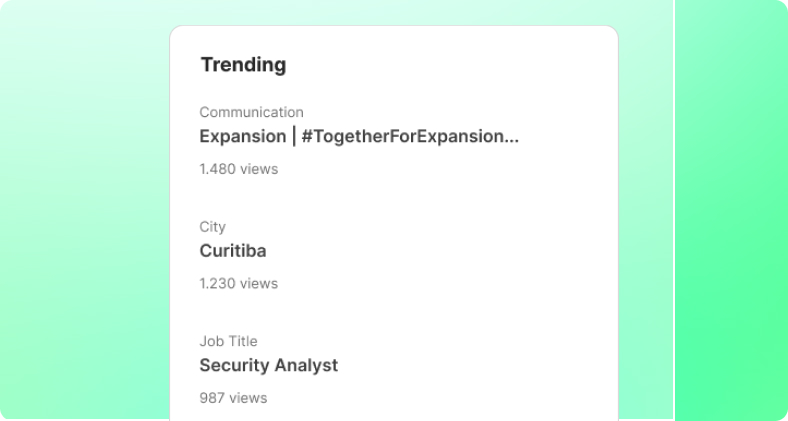Click the 987 views count

click(233, 398)
